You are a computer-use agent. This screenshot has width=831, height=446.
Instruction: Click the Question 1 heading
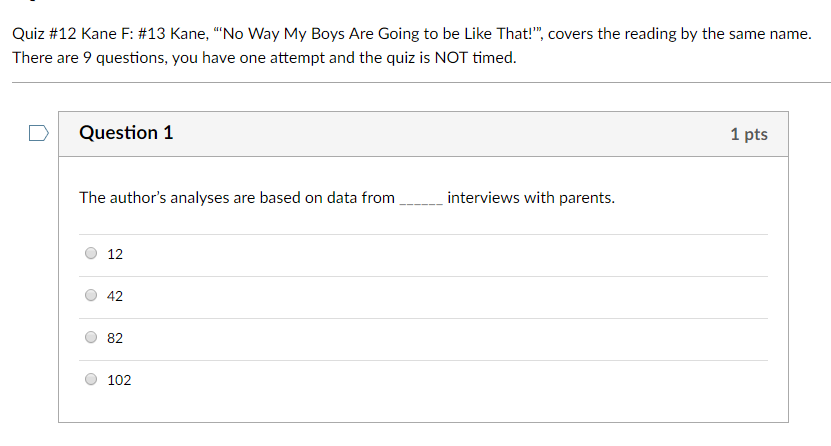tap(126, 132)
